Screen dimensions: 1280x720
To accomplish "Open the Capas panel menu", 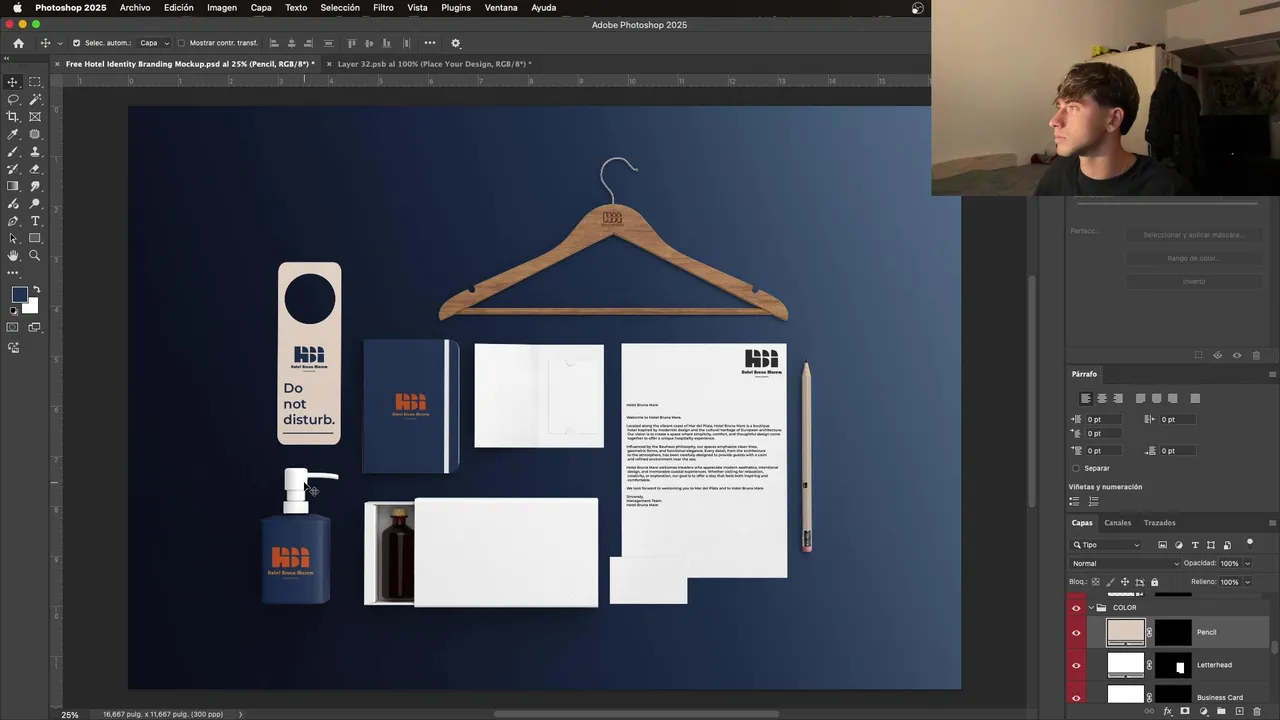I will (1272, 523).
